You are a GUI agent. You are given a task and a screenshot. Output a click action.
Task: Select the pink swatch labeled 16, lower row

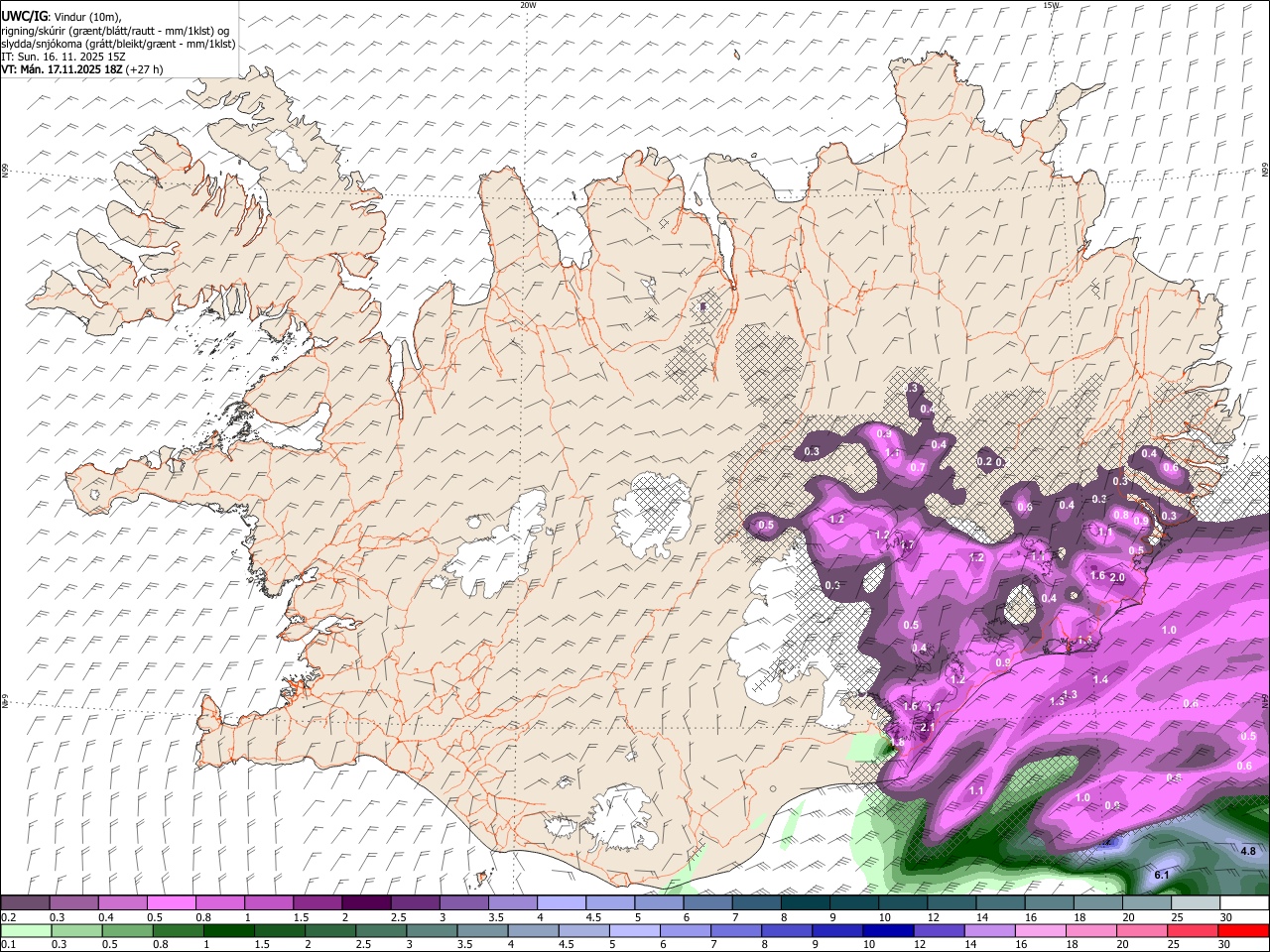pyautogui.click(x=1041, y=930)
